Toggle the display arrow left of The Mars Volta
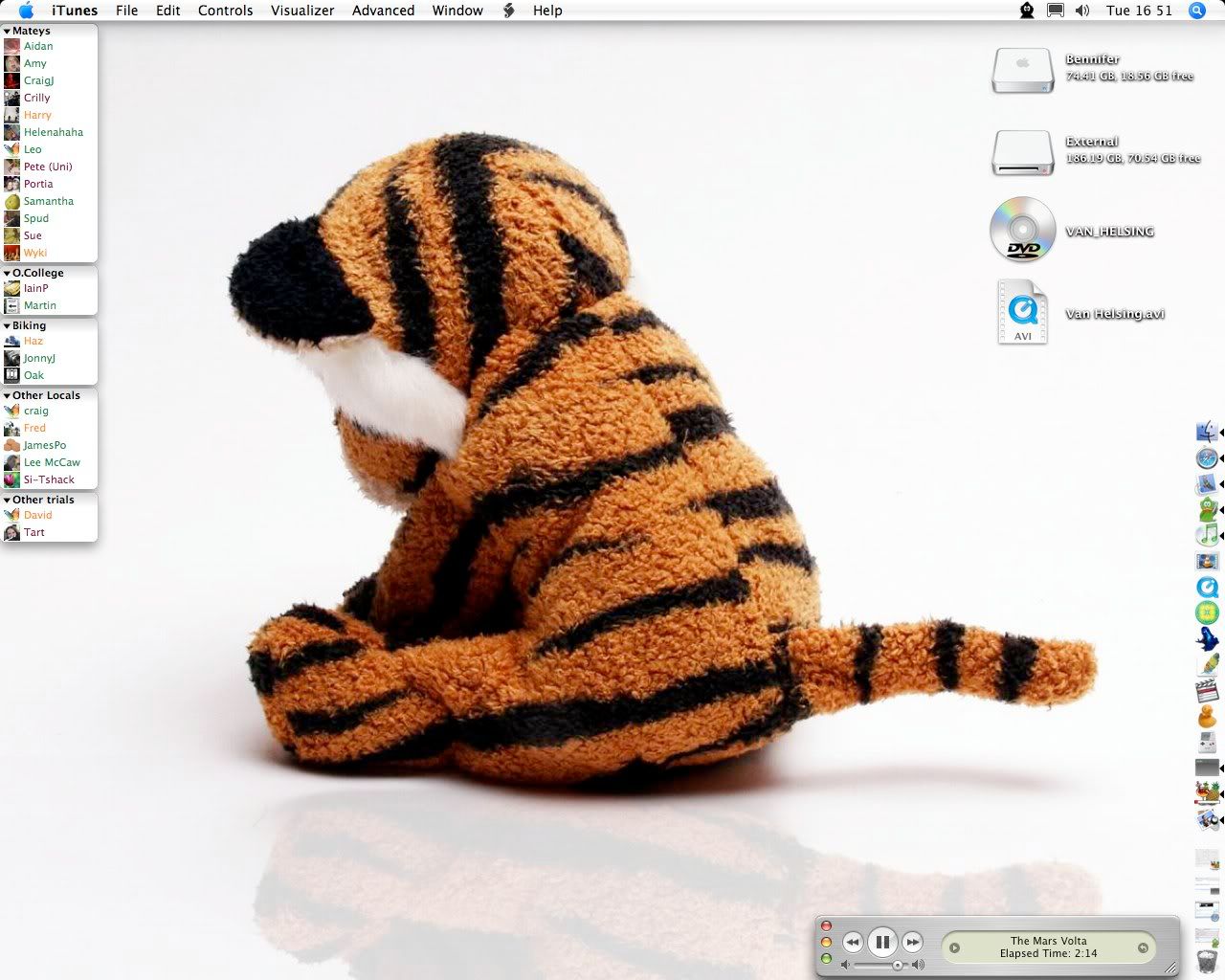Viewport: 1225px width, 980px height. pos(954,947)
